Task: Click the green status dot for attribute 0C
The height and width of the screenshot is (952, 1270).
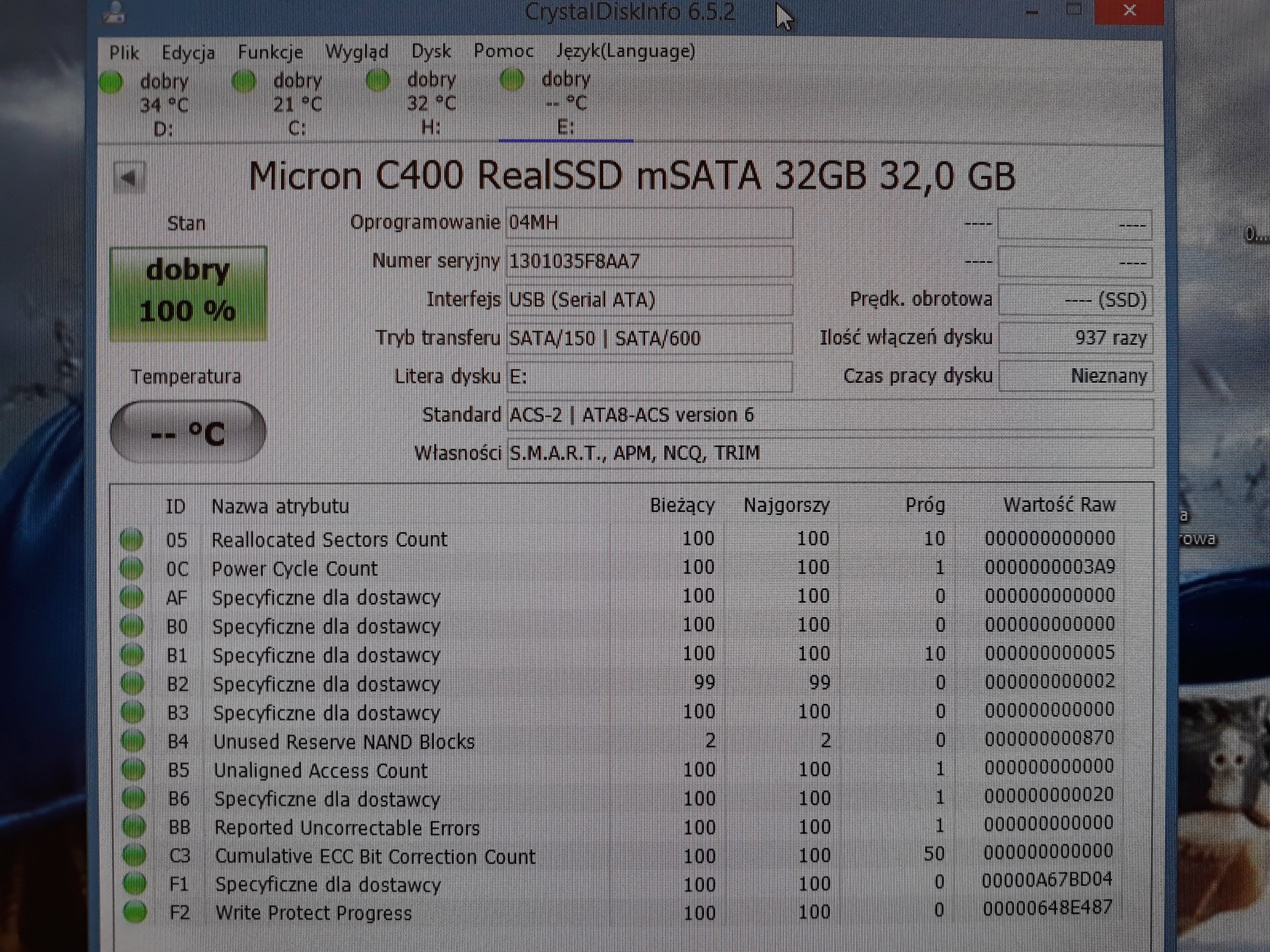Action: tap(131, 569)
